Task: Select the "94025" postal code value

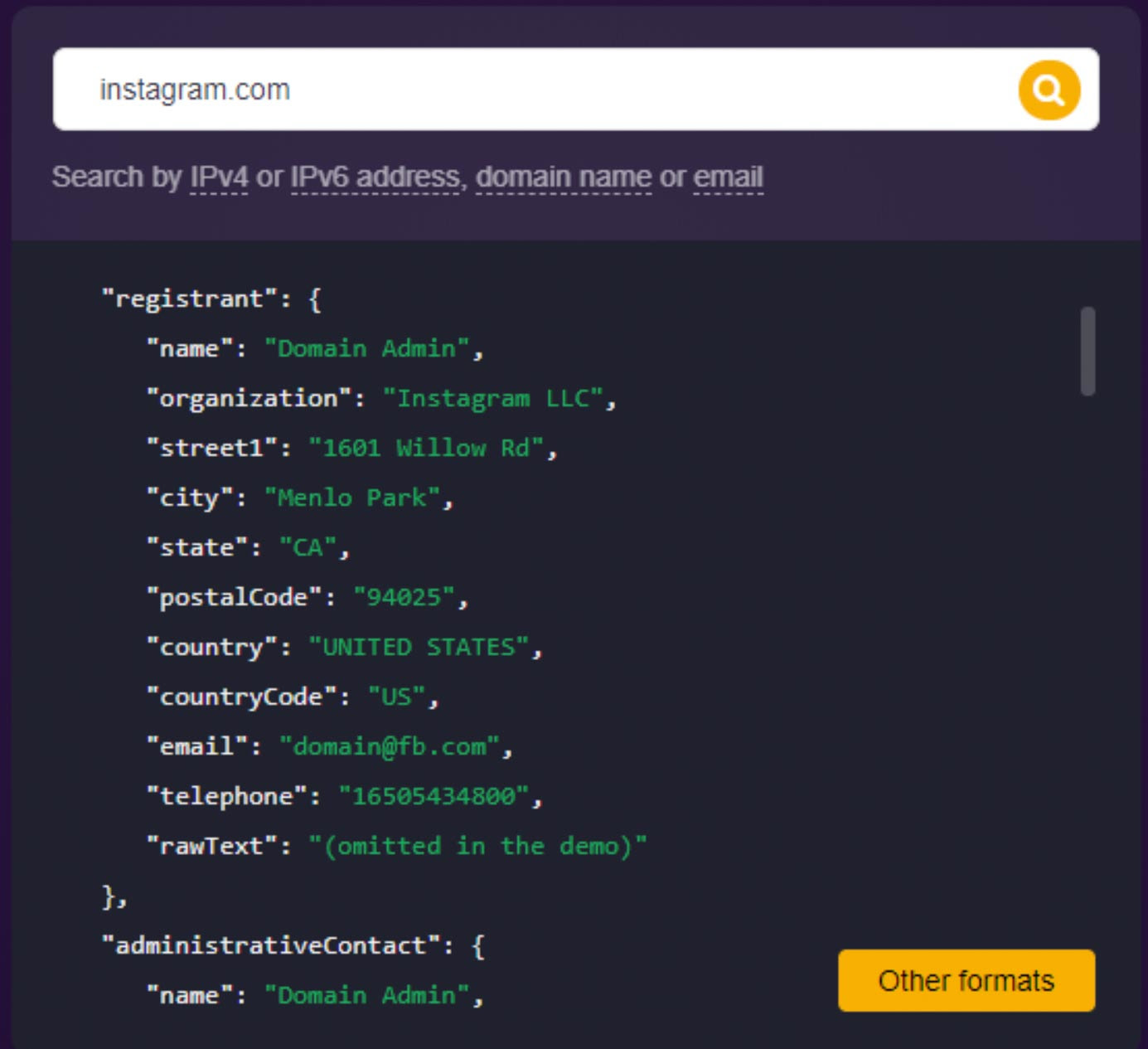Action: pyautogui.click(x=404, y=597)
